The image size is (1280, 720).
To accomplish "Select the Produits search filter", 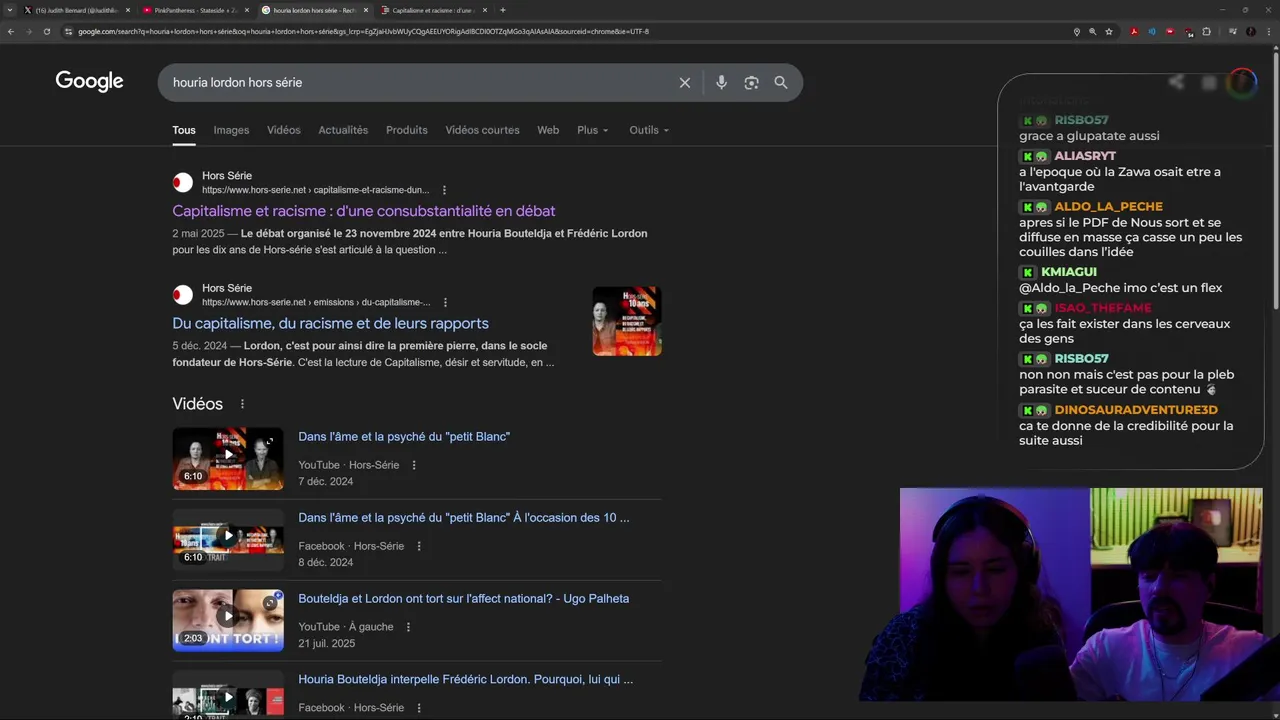I will [407, 130].
